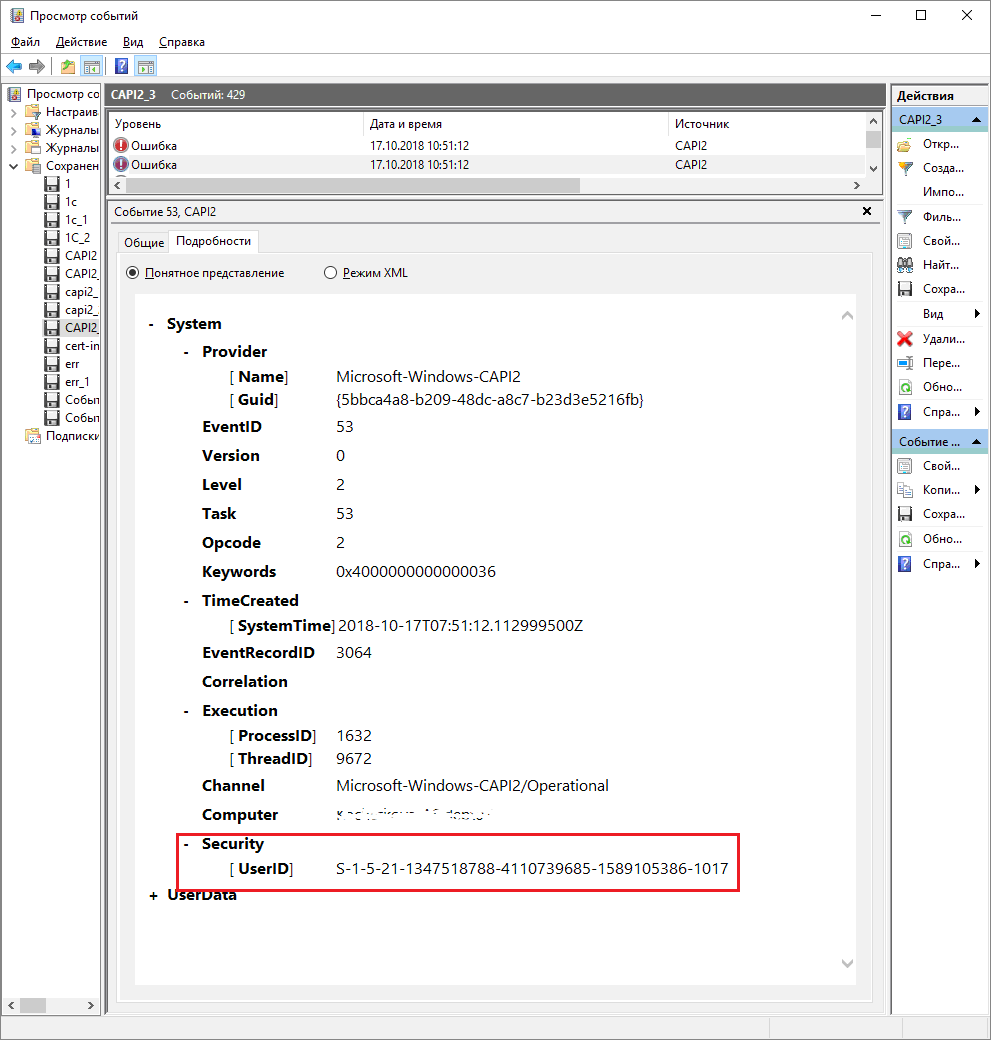Screen dimensions: 991x1040
Task: Collapse the CAPI2_3 actions section
Action: (977, 120)
